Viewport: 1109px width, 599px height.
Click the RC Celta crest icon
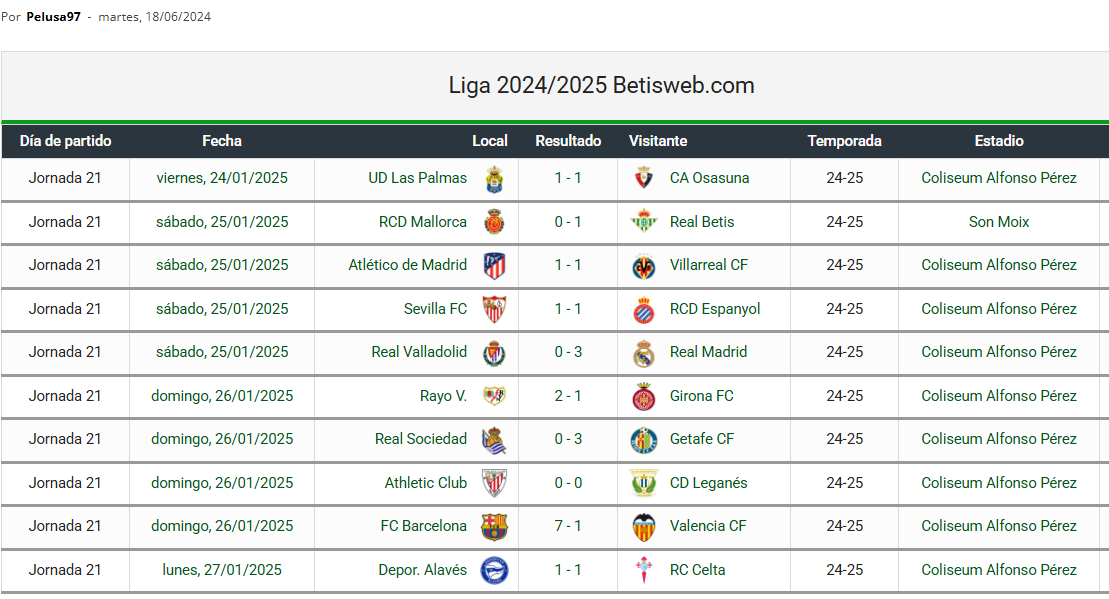(x=644, y=570)
